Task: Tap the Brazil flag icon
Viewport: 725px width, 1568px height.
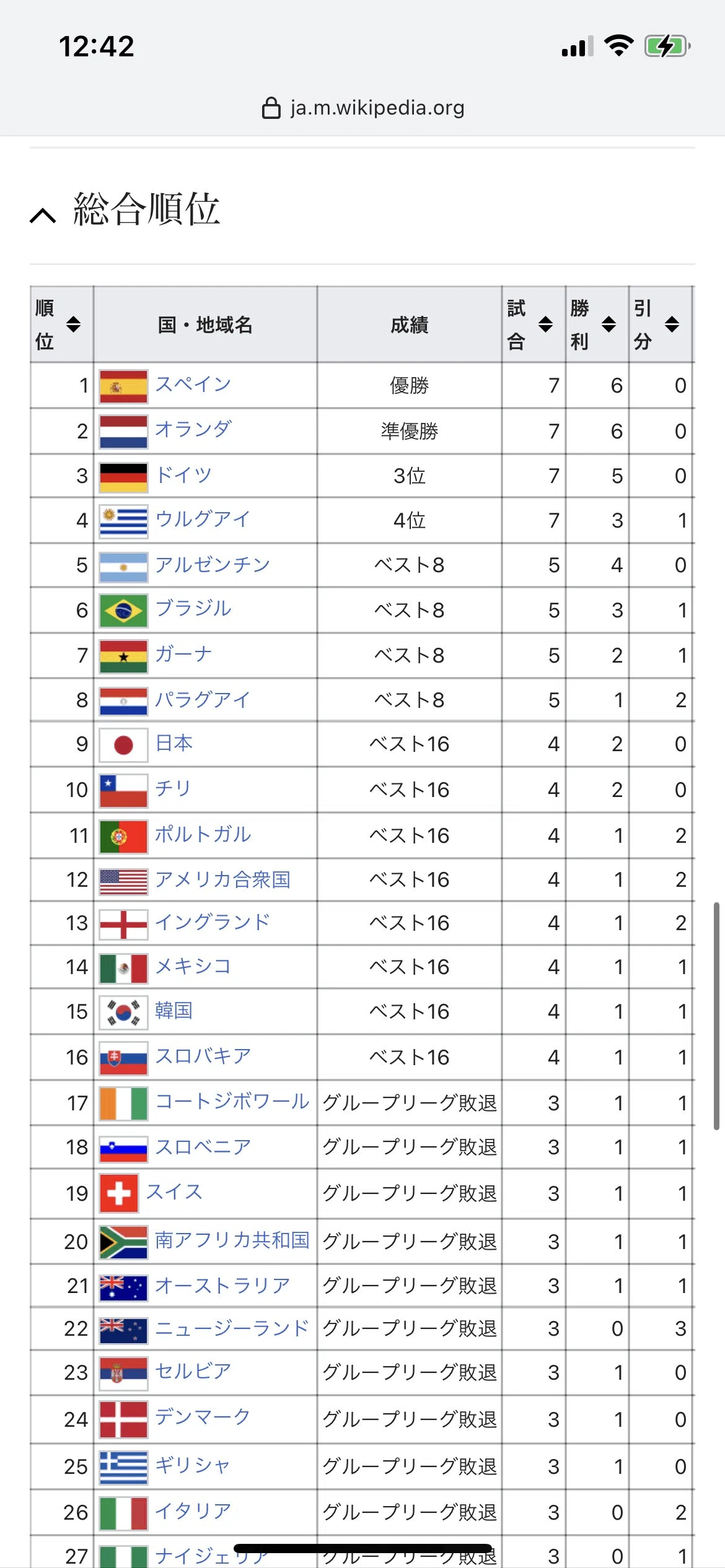Action: [x=123, y=611]
